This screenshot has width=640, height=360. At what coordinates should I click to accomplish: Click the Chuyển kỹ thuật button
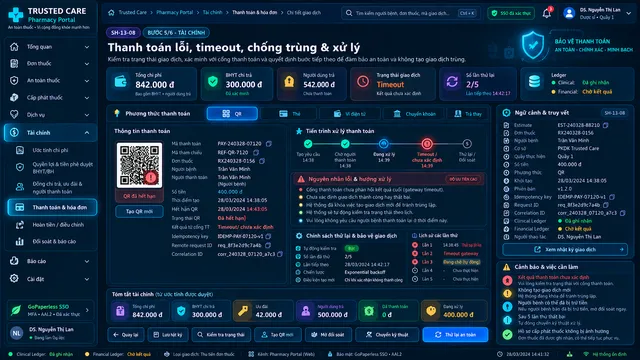point(386,334)
